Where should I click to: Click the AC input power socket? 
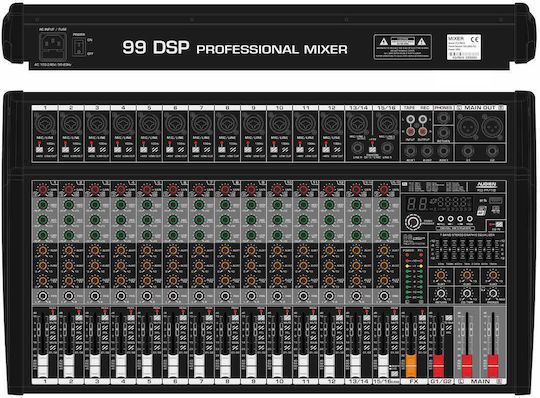click(x=53, y=46)
